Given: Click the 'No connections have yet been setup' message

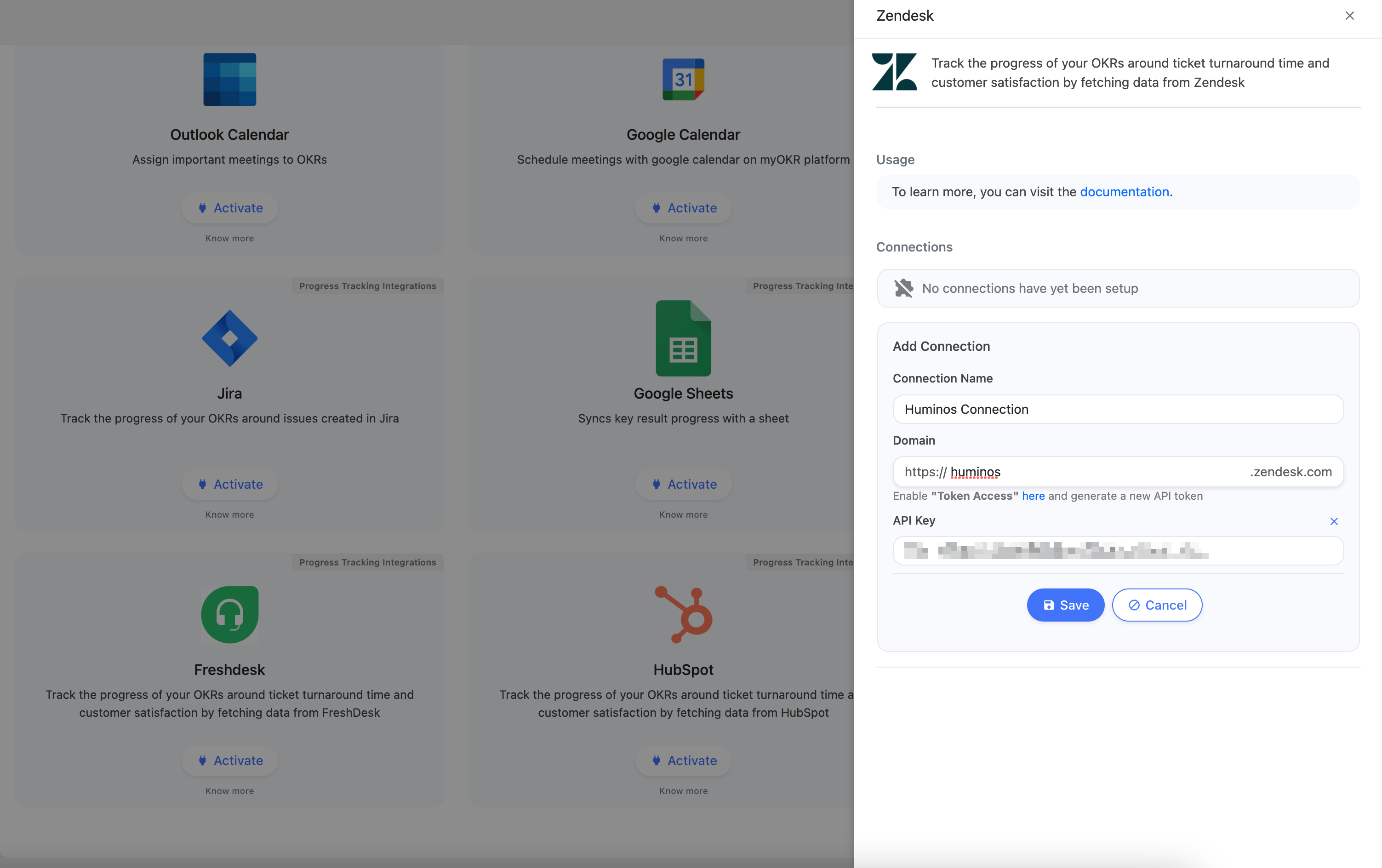Looking at the screenshot, I should point(1030,288).
